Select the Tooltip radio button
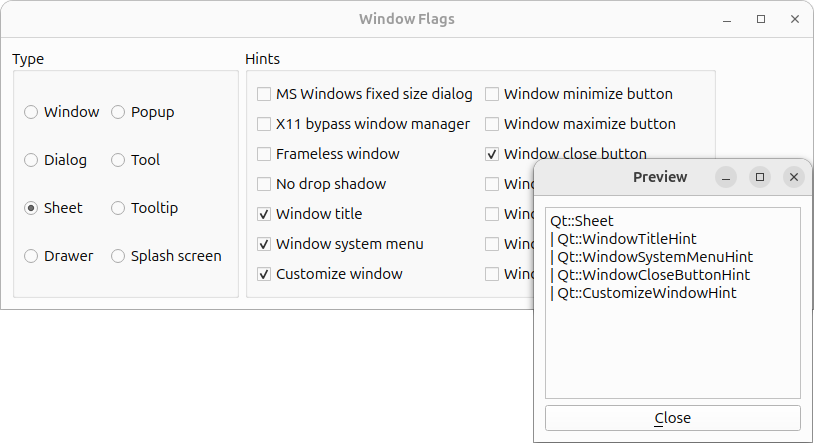Viewport: 814px width, 443px height. point(119,208)
